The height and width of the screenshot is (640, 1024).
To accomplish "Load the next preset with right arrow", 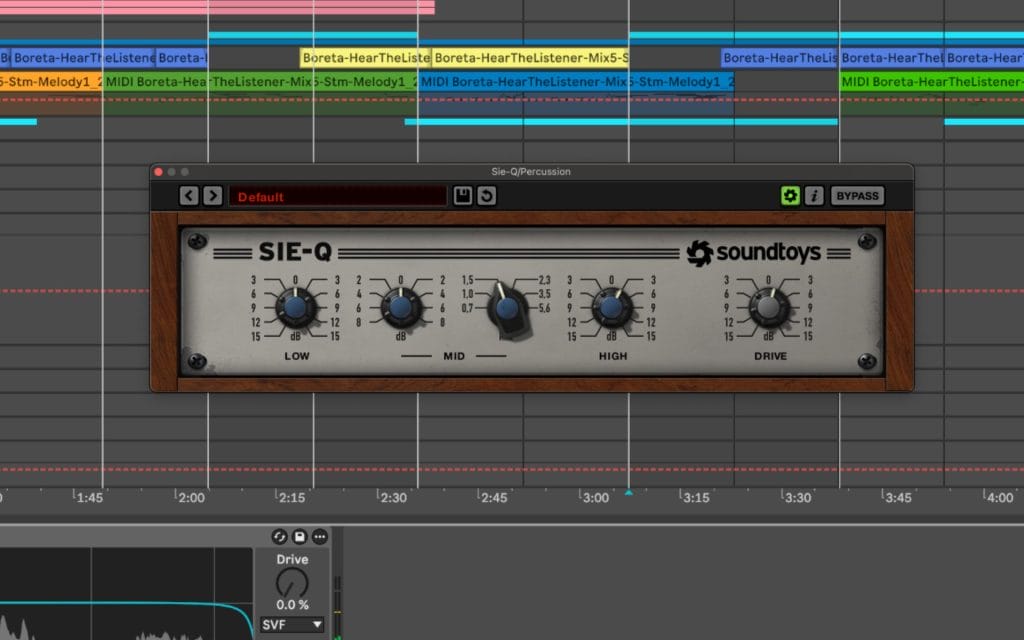I will [212, 196].
